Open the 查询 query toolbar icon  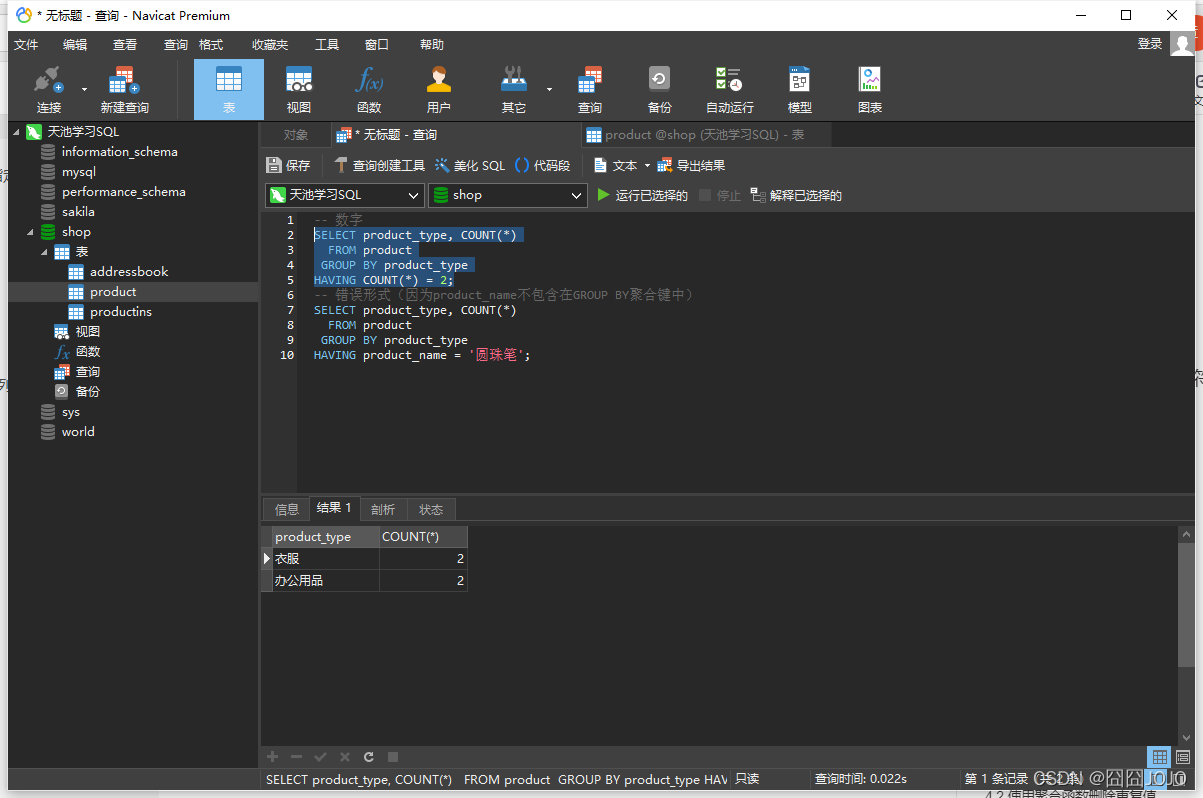pos(590,90)
